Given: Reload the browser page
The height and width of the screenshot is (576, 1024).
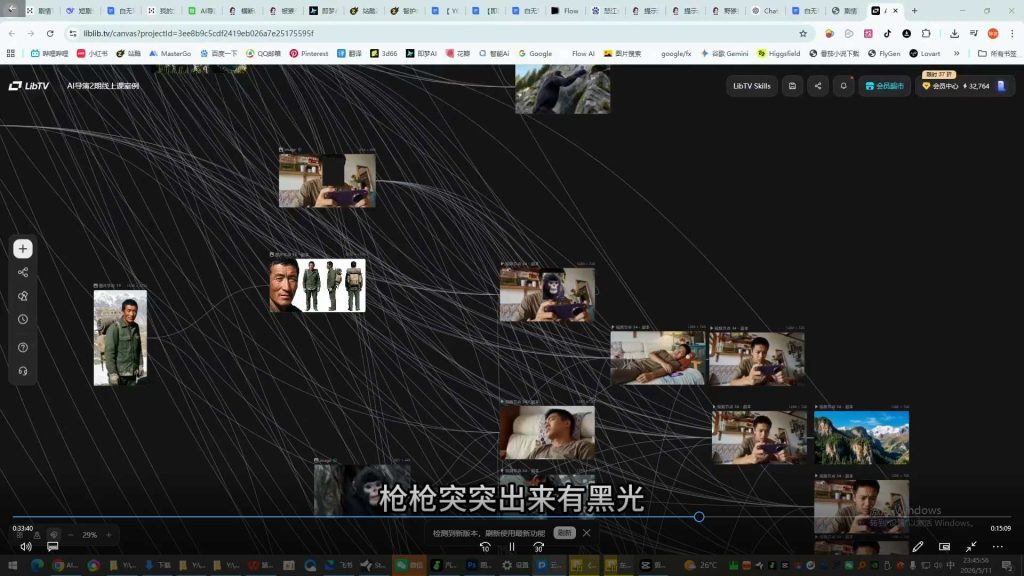Looking at the screenshot, I should click(x=50, y=33).
